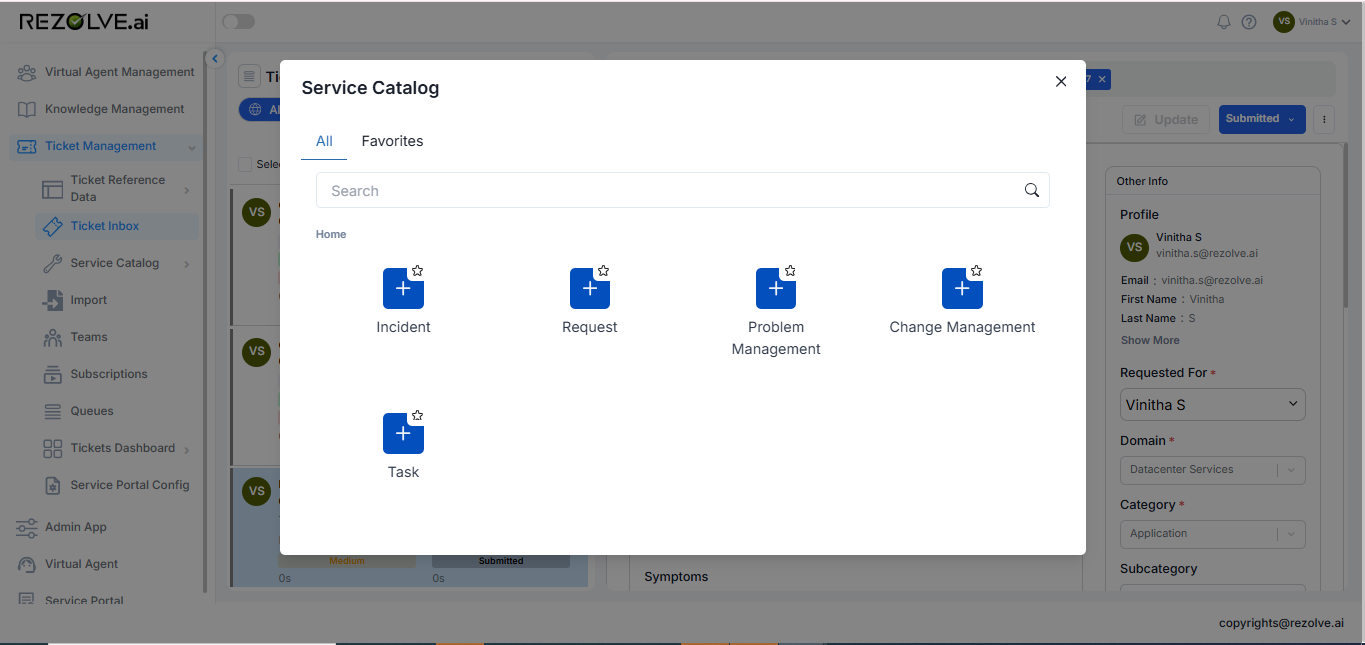Star the Change Management catalog item

click(x=976, y=271)
